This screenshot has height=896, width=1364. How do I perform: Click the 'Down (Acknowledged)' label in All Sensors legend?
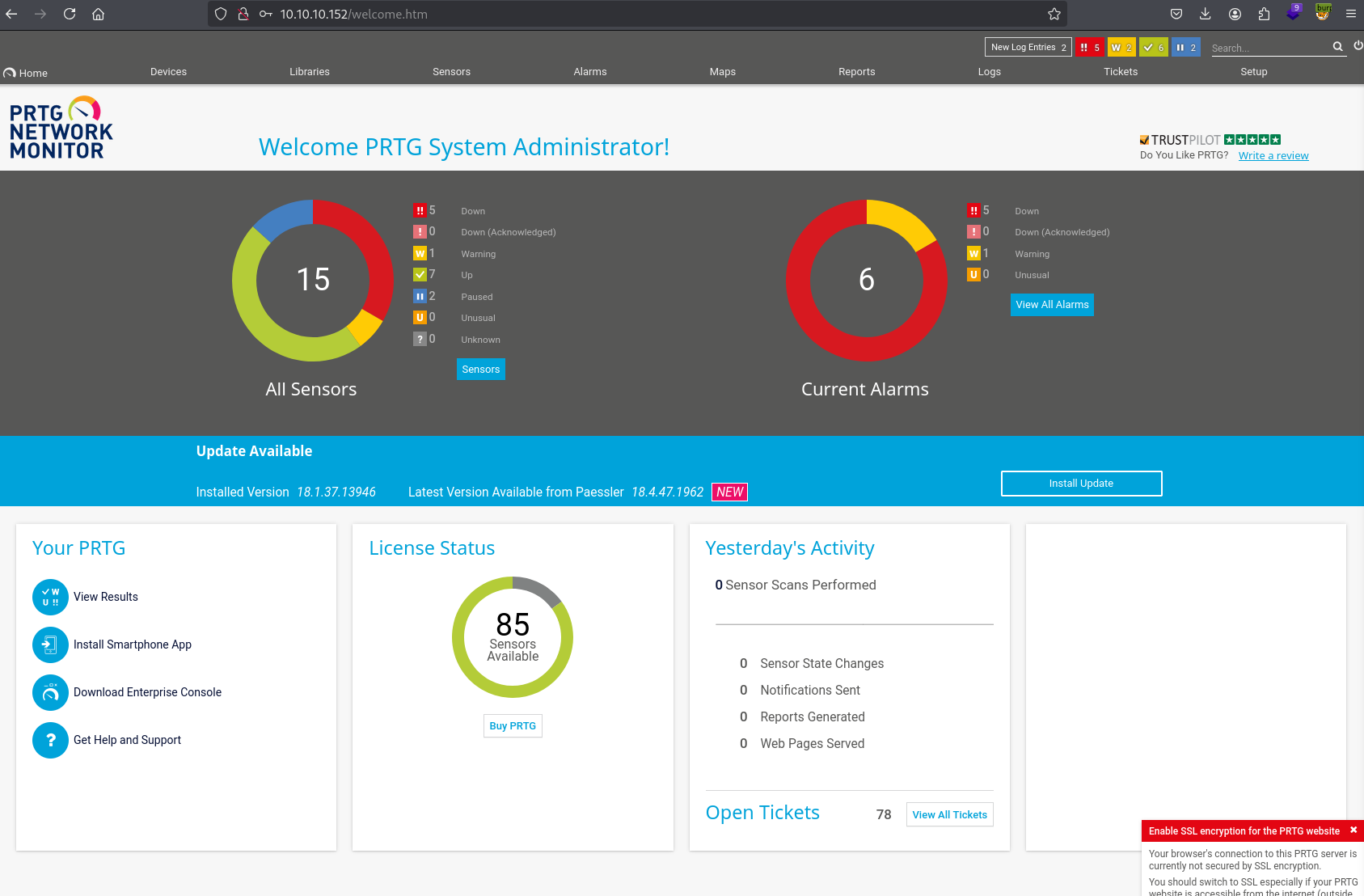(509, 232)
